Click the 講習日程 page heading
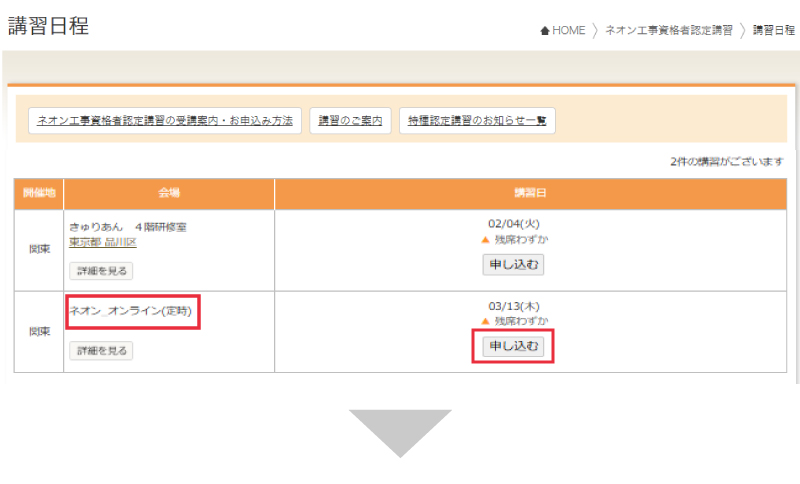Screen dimensions: 800x484 tap(49, 27)
